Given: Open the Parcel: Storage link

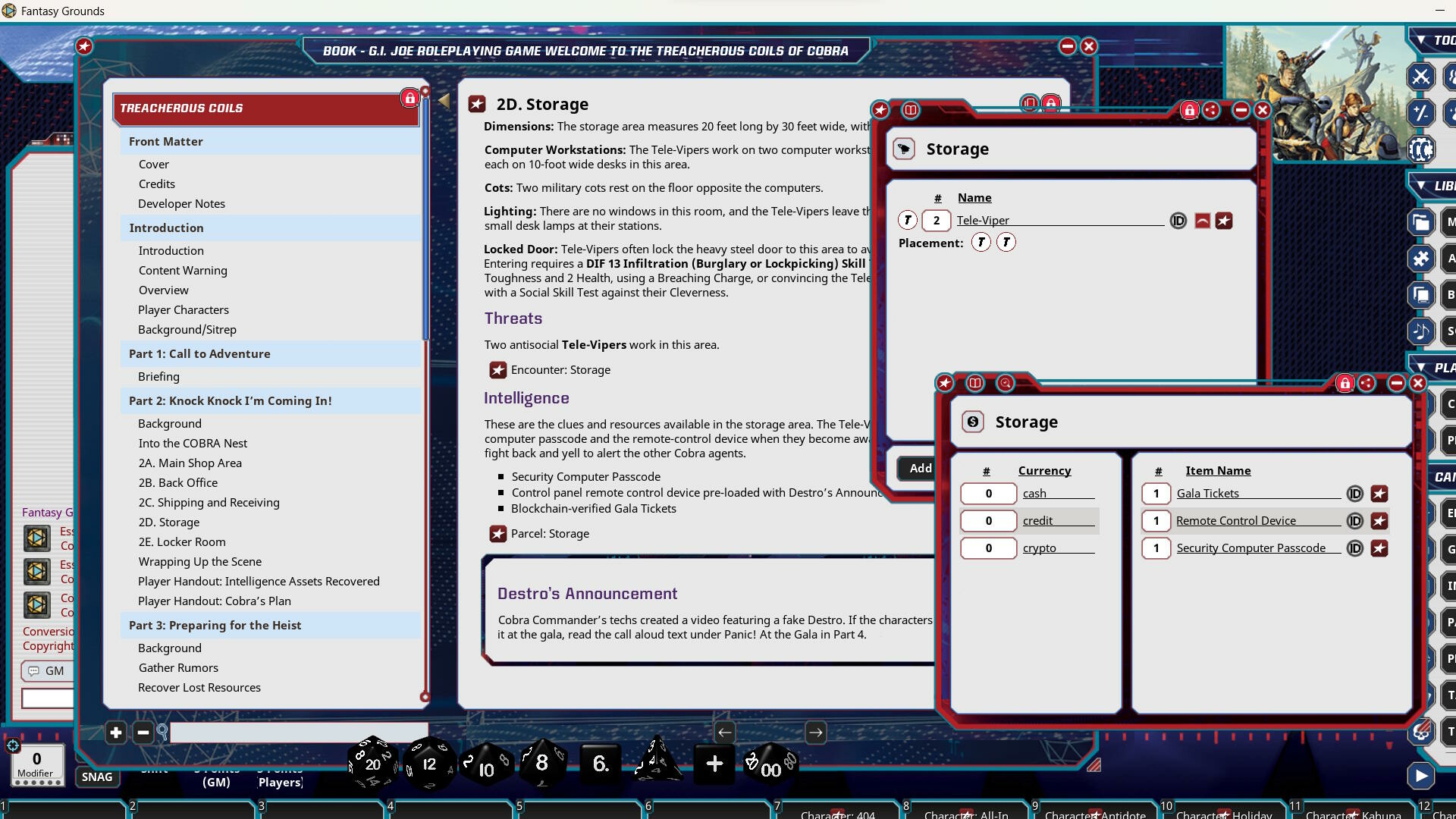Looking at the screenshot, I should pyautogui.click(x=498, y=534).
